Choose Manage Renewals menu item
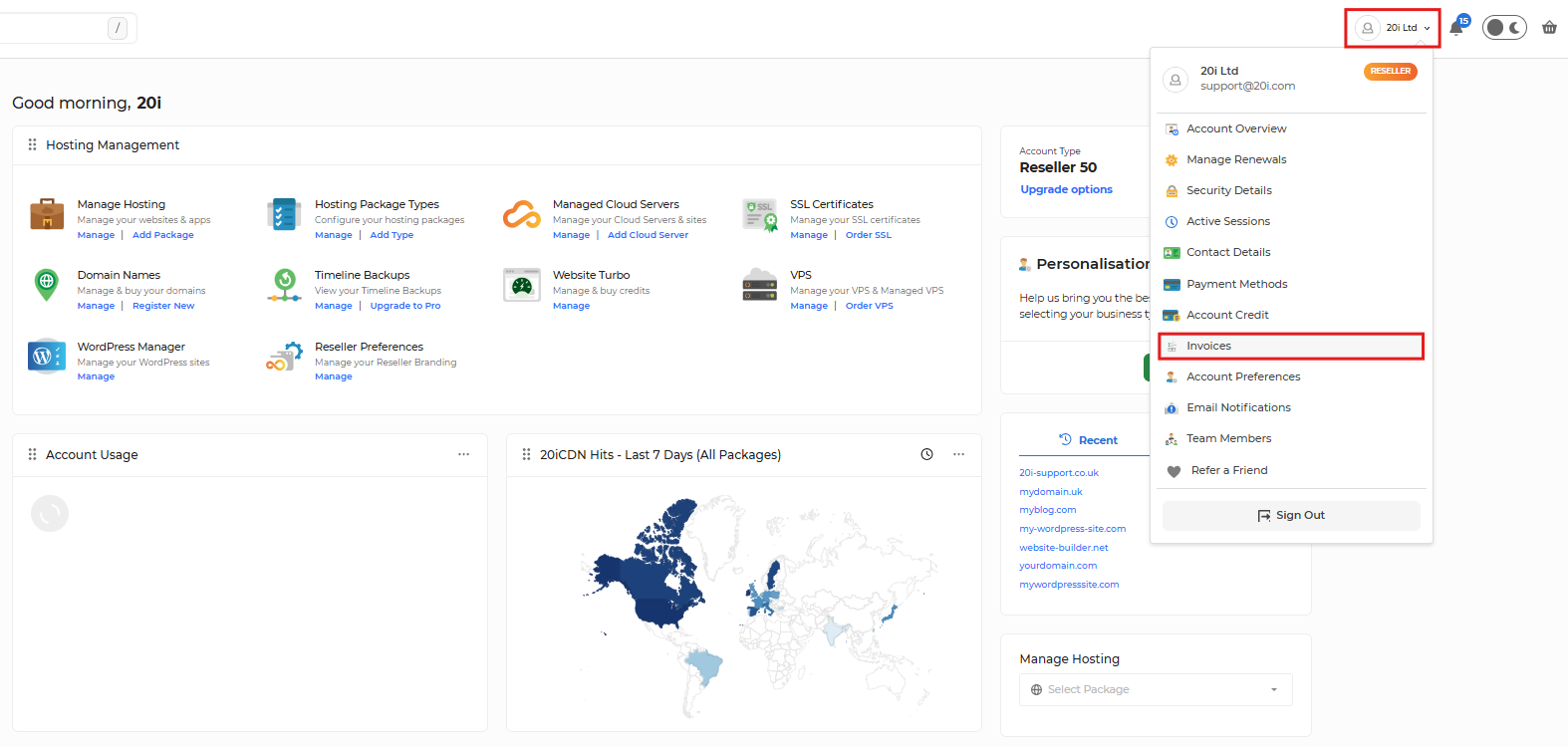Screen dimensions: 1568x746 1291,159
